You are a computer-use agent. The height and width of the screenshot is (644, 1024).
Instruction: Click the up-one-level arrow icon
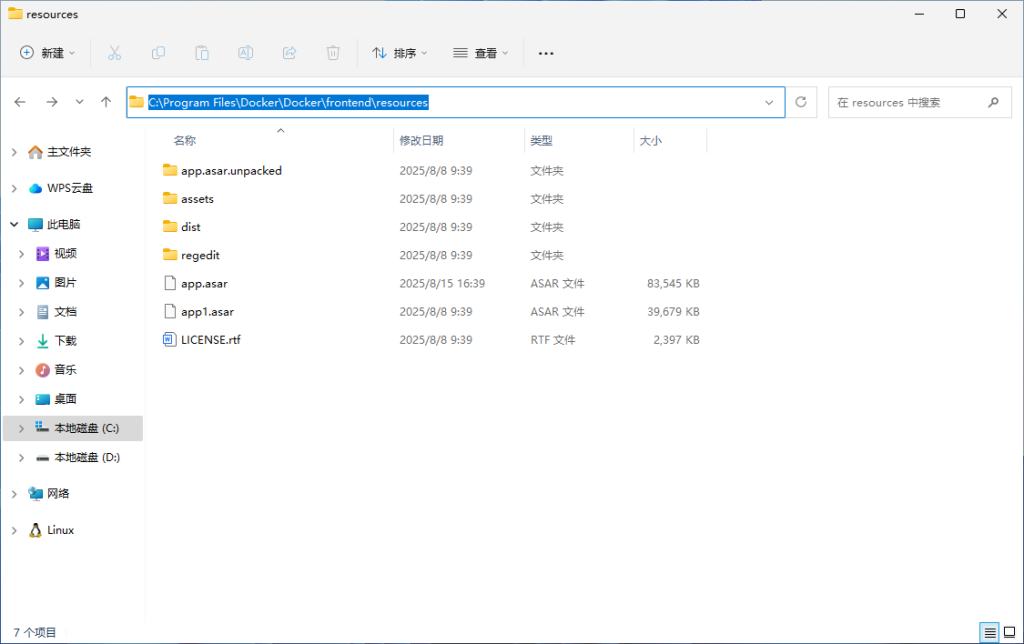pyautogui.click(x=106, y=101)
